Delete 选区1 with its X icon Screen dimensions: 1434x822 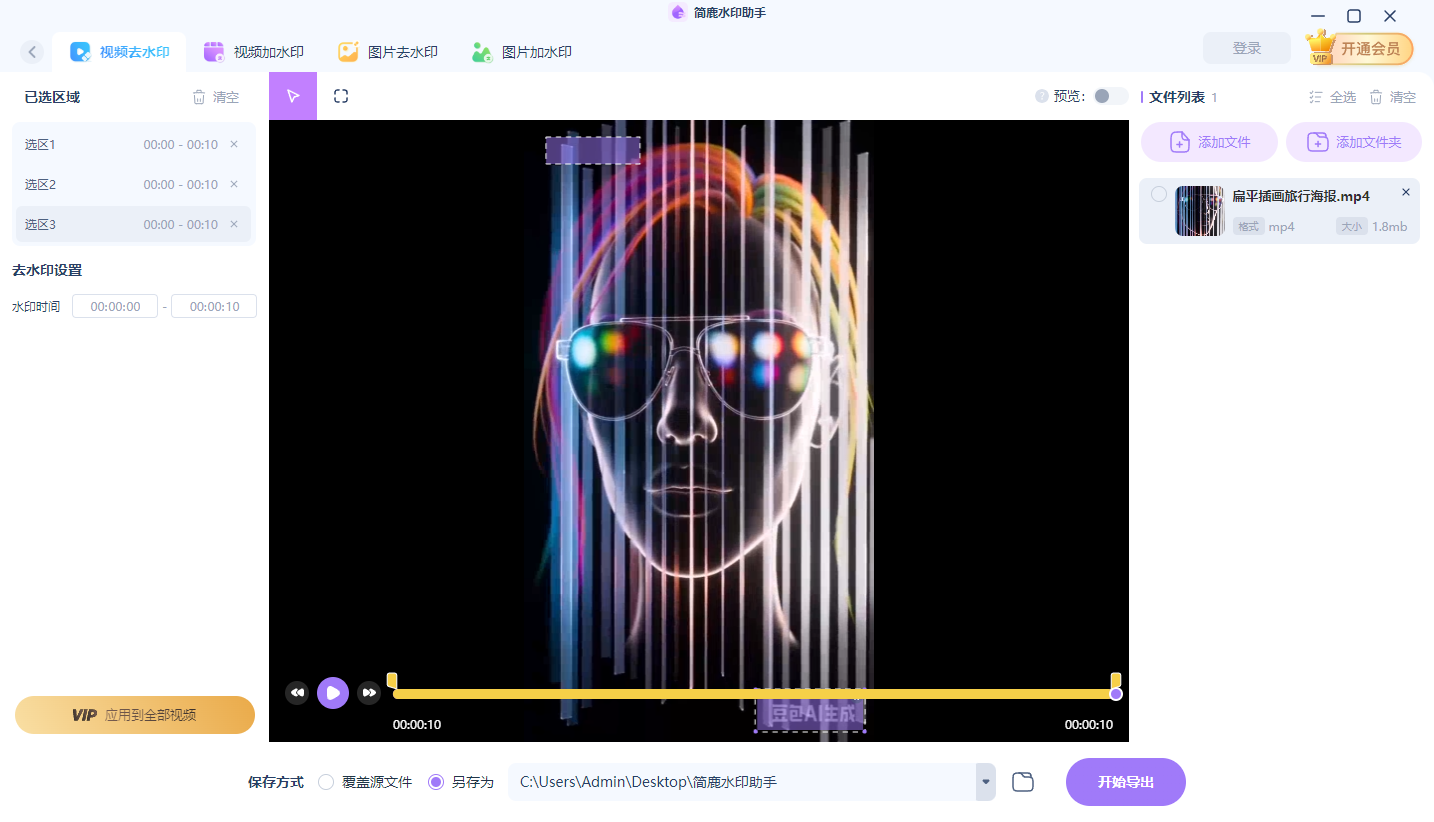pyautogui.click(x=234, y=144)
